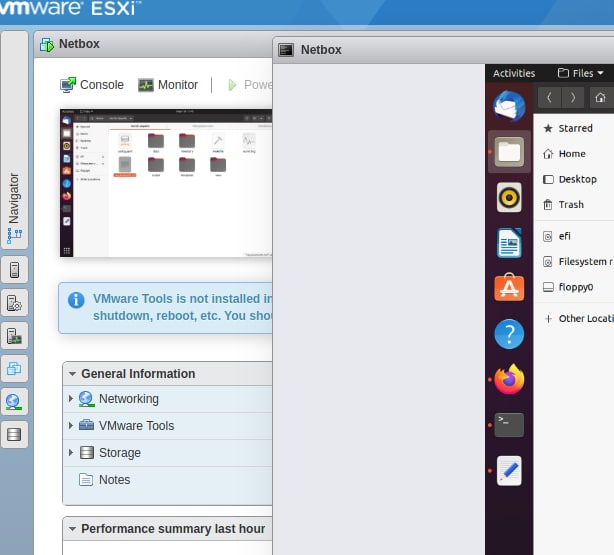Open Ubuntu Software from the dock

coord(509,287)
